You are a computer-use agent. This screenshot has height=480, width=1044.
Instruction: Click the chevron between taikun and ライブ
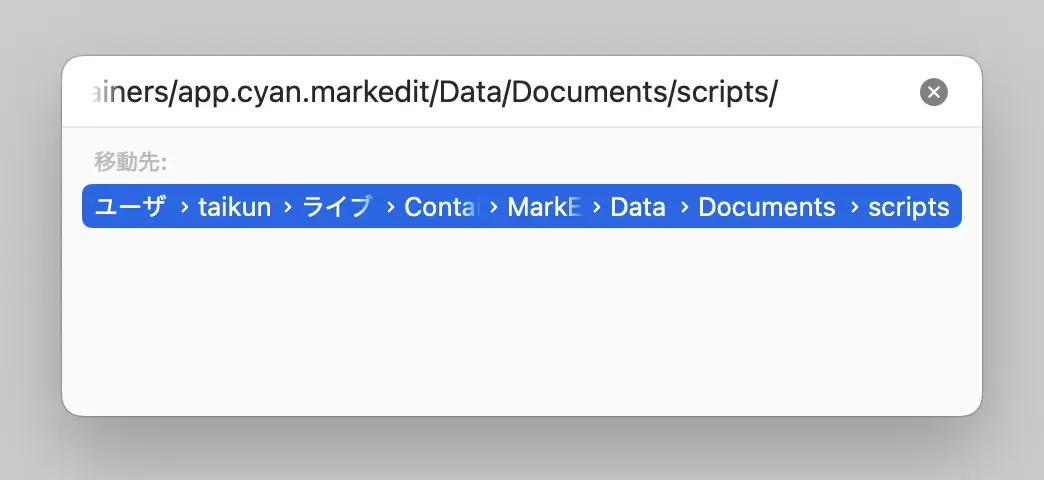(x=288, y=207)
